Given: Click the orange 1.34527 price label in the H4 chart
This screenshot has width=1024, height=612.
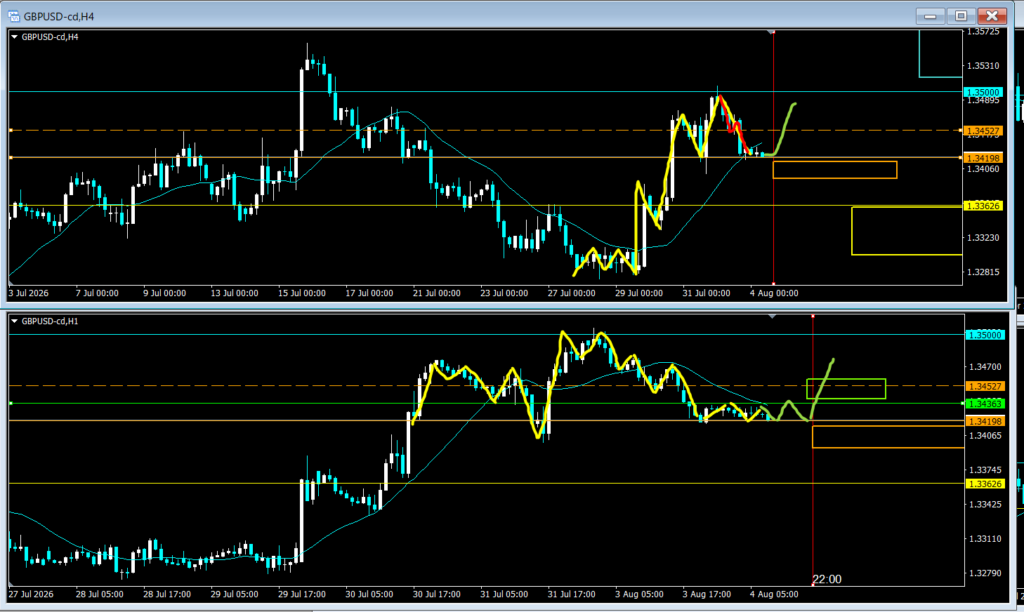Looking at the screenshot, I should [x=984, y=131].
